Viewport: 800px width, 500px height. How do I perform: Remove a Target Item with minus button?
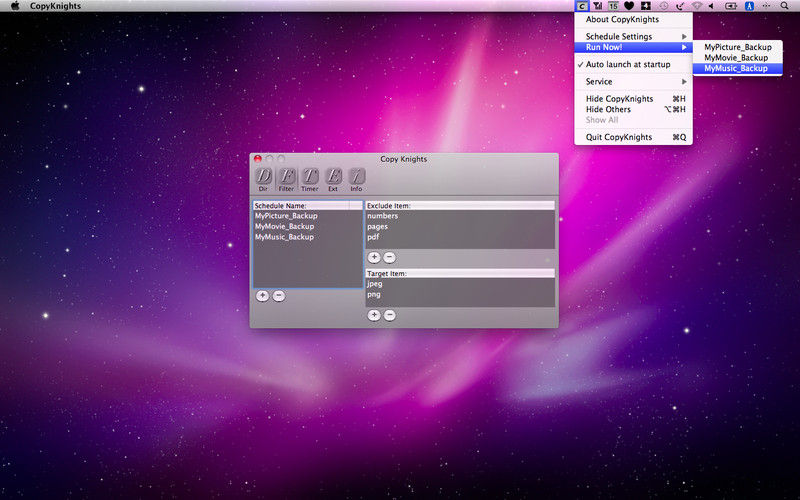click(389, 315)
